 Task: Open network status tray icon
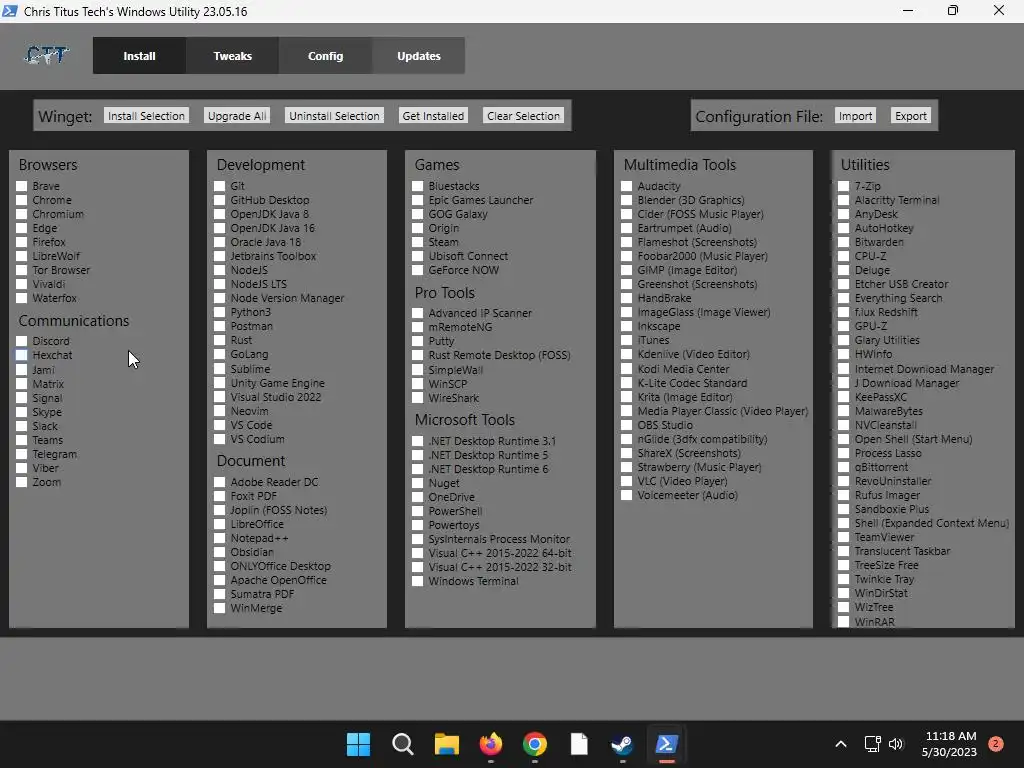point(872,744)
